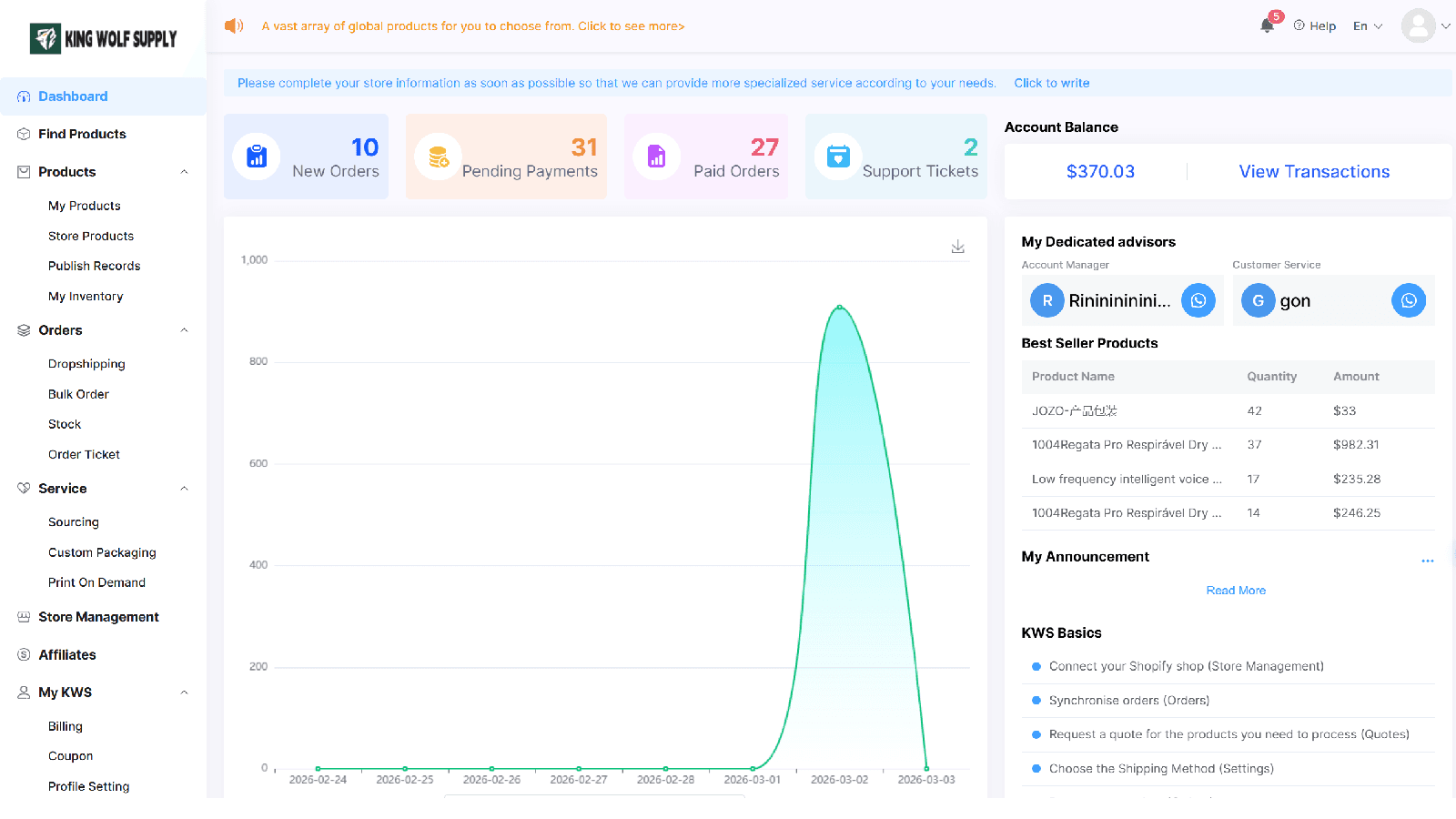
Task: Collapse the Products sidebar section
Action: (185, 172)
